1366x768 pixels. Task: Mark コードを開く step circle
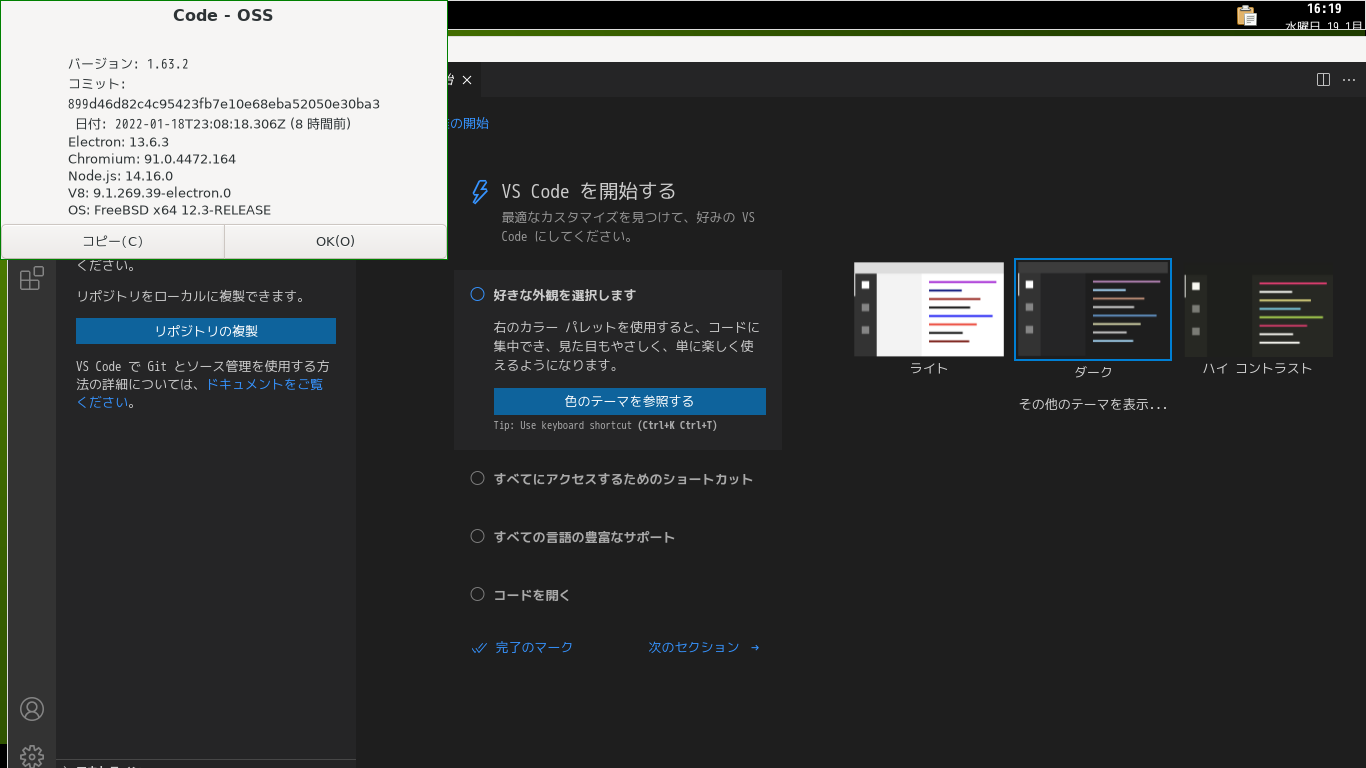coord(478,595)
